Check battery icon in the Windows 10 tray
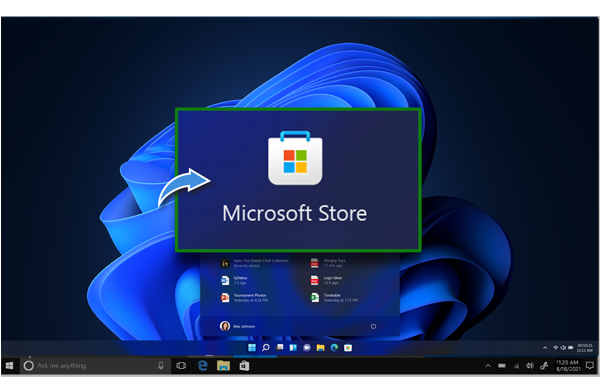This screenshot has width=600, height=392. pyautogui.click(x=502, y=366)
